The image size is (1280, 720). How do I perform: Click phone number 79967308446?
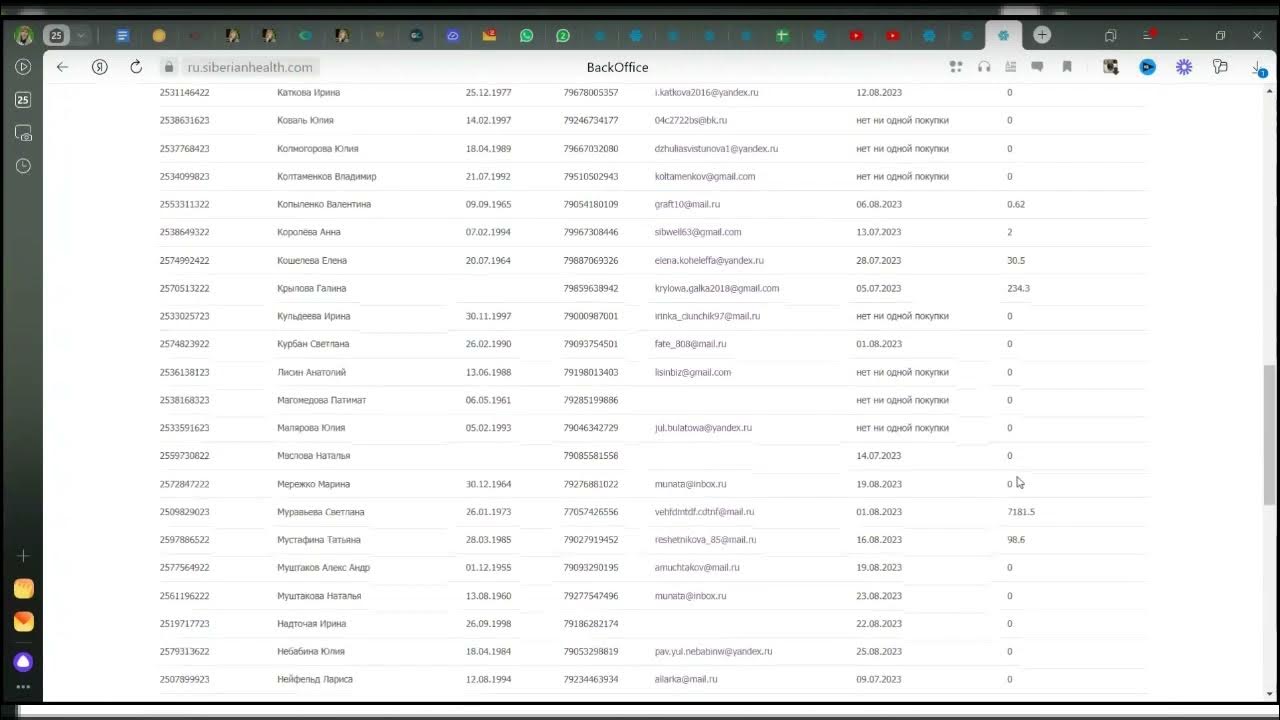[591, 232]
